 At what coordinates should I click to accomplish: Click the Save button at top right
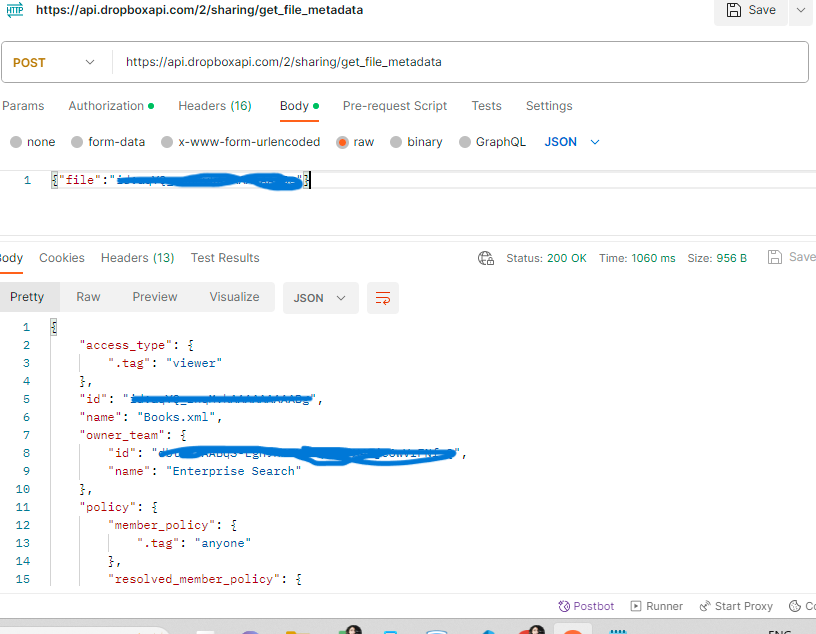[x=750, y=12]
